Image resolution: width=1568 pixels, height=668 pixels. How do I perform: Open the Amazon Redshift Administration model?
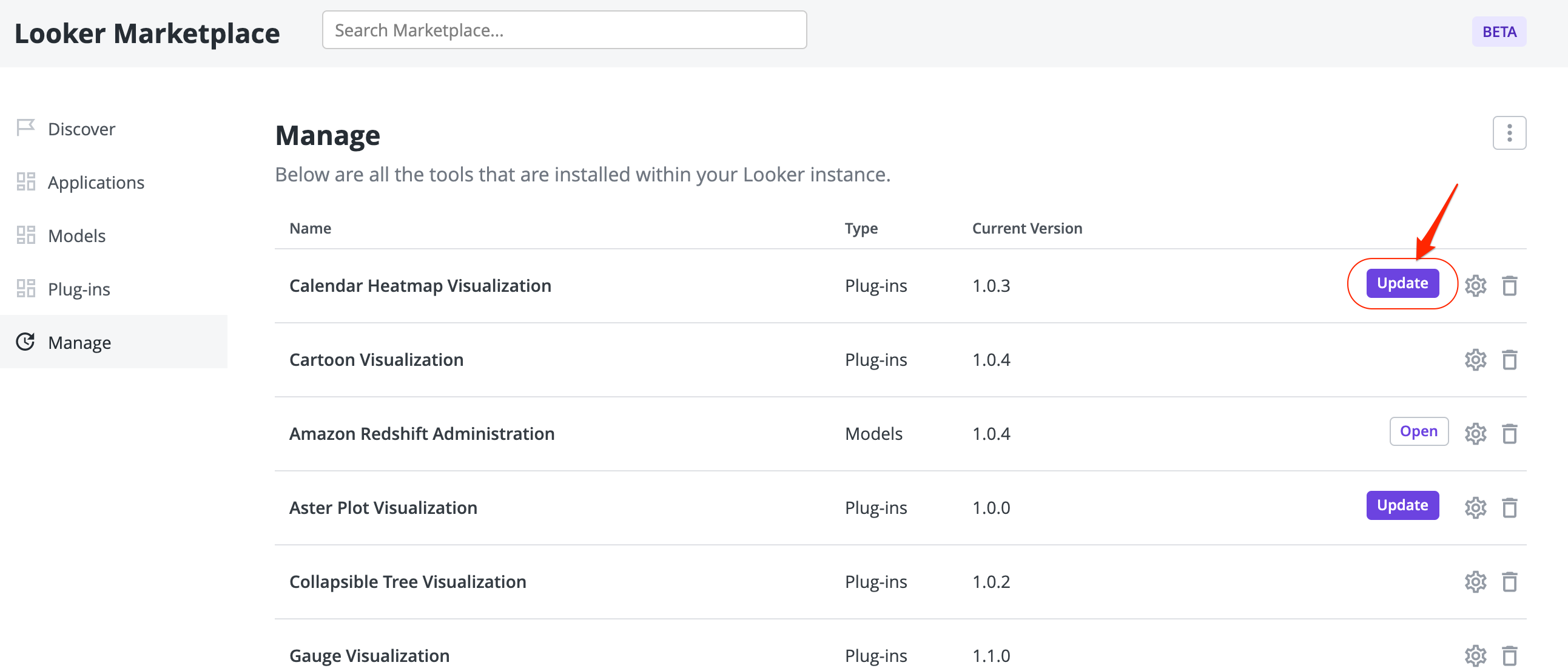pyautogui.click(x=1419, y=431)
